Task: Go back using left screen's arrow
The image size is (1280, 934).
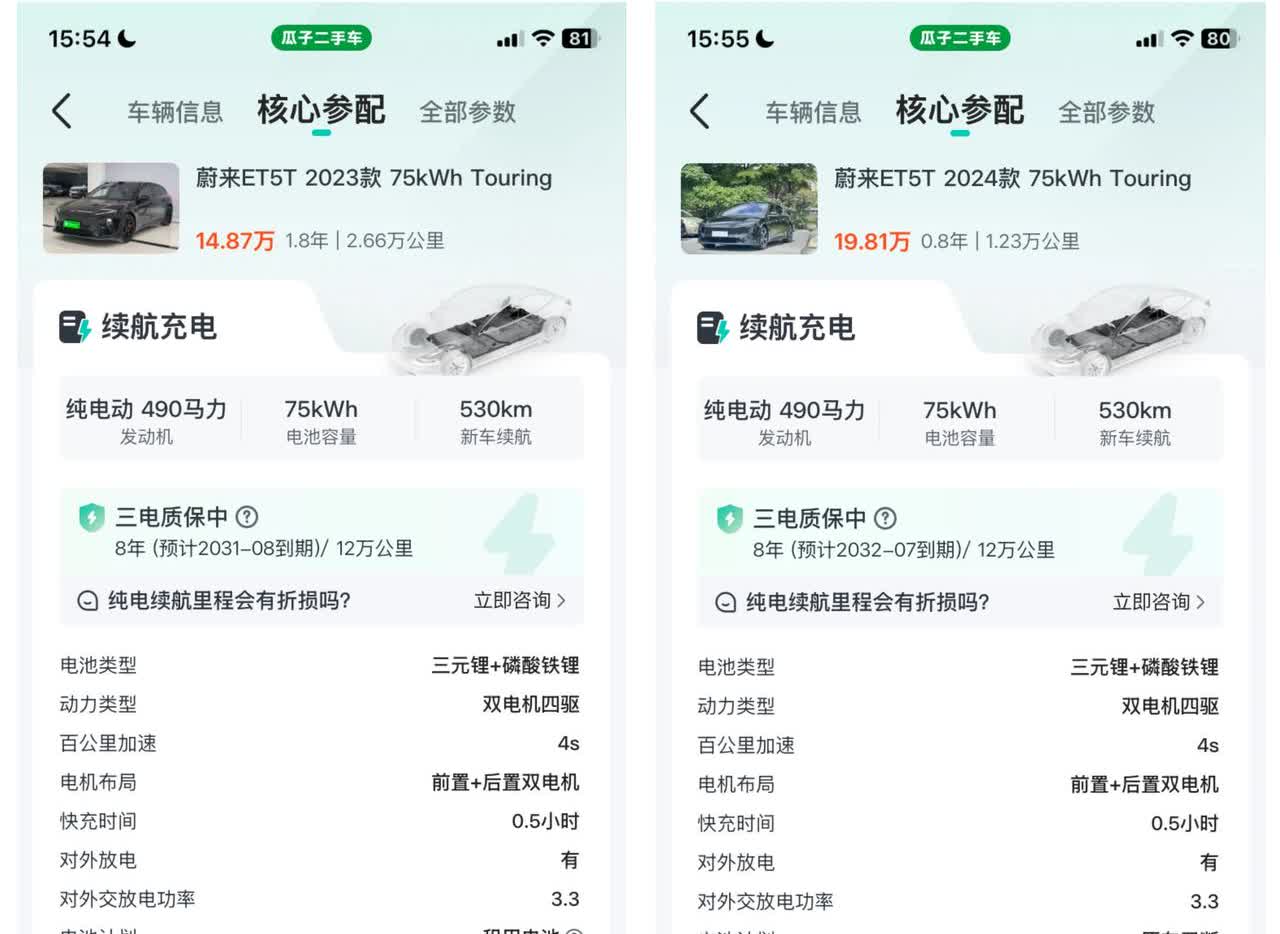Action: click(x=62, y=111)
